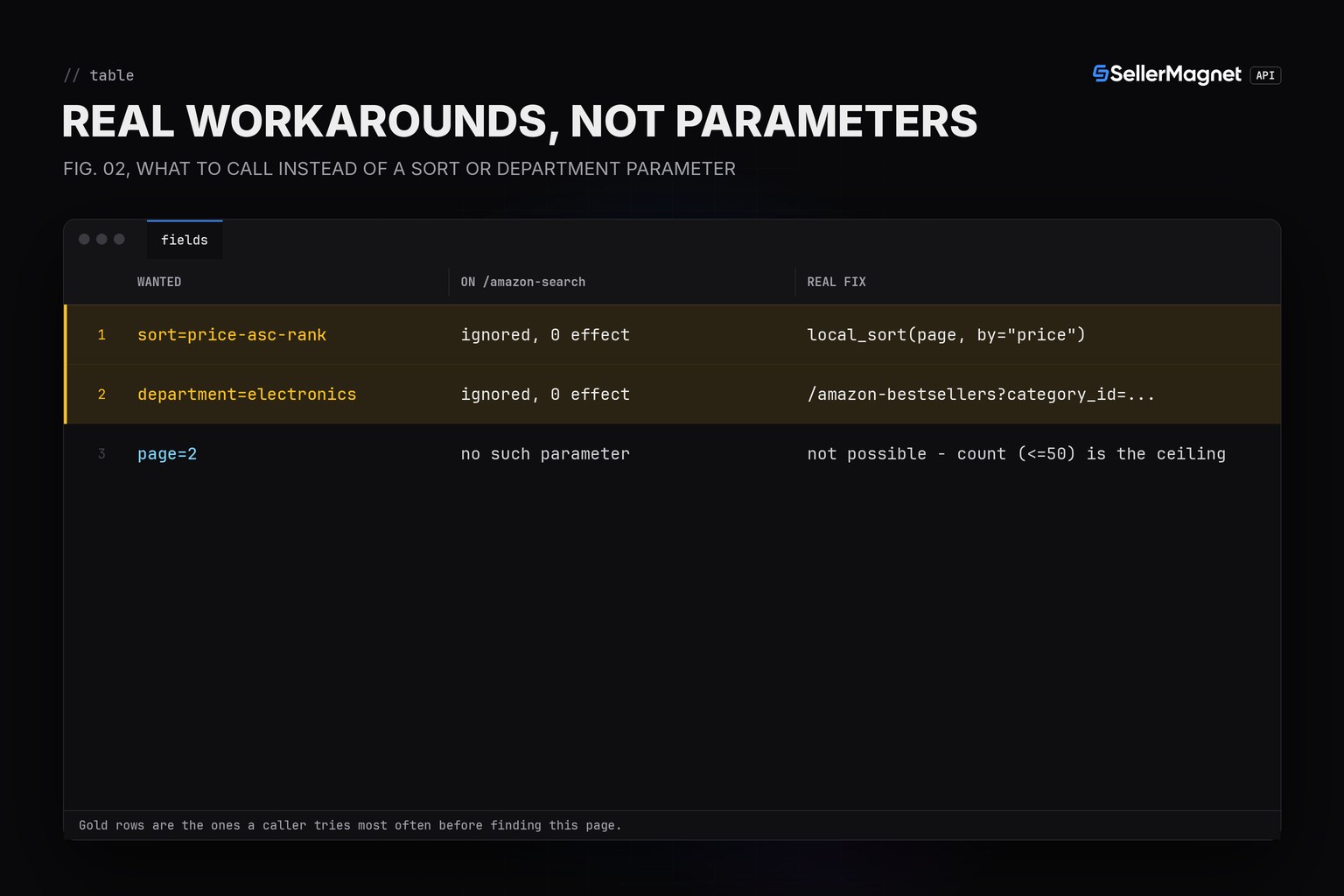Click page=2 cell
Screen dimensions: 1344x896
(x=167, y=454)
